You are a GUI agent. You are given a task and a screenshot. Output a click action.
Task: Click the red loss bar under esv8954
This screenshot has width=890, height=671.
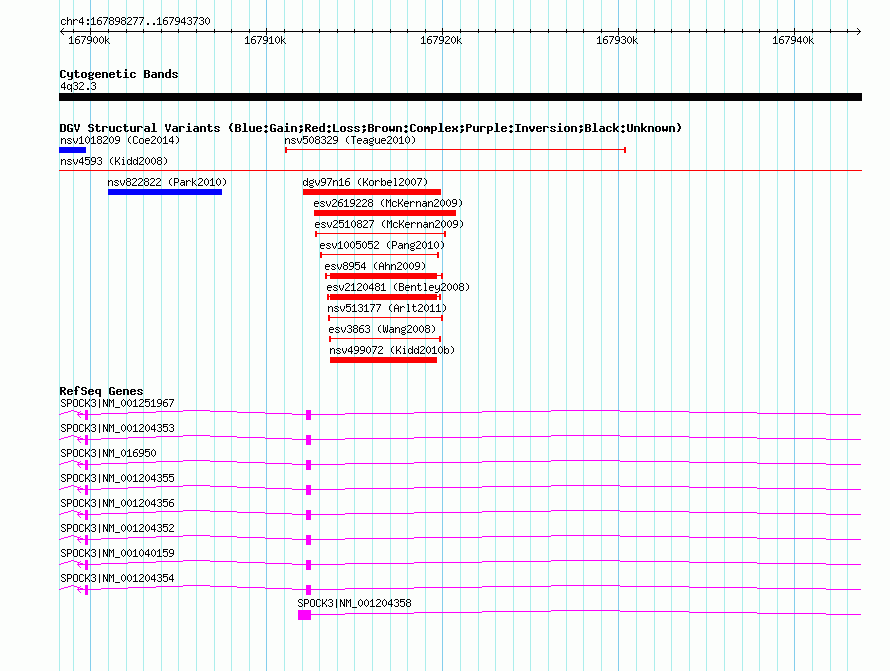coord(384,276)
